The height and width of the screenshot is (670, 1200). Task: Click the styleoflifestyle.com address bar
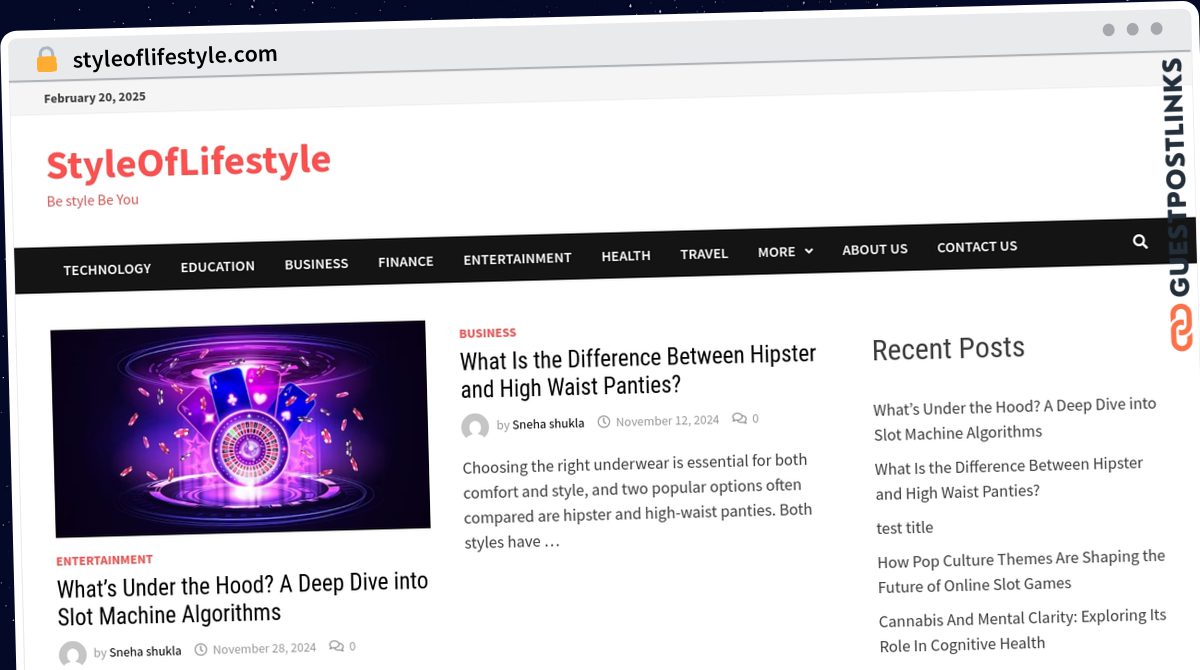coord(175,57)
